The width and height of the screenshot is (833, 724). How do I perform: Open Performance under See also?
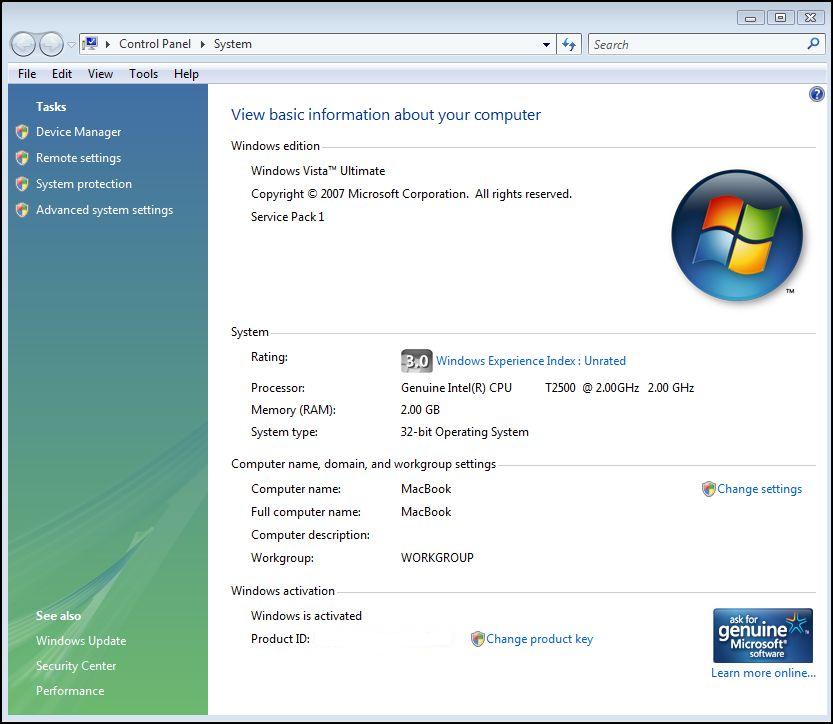coord(70,691)
